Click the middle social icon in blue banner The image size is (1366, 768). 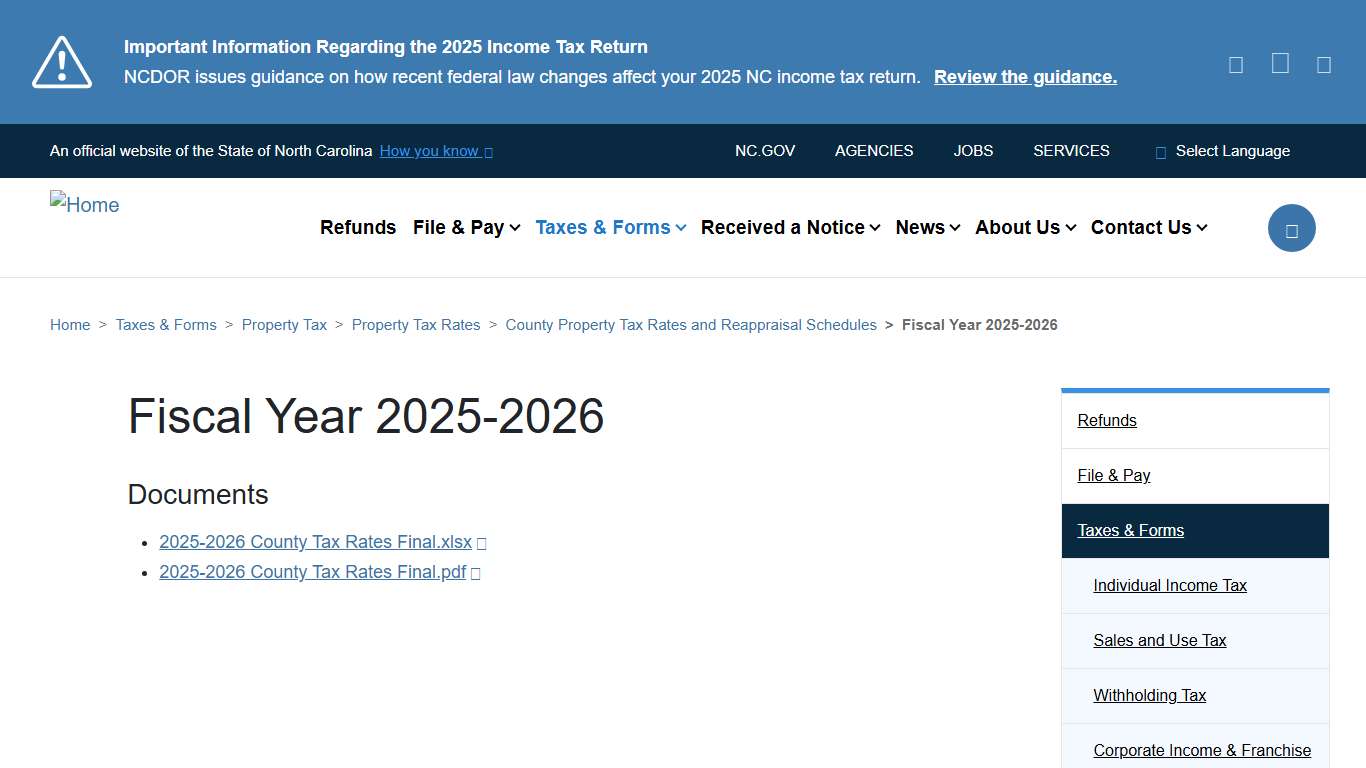pos(1279,64)
